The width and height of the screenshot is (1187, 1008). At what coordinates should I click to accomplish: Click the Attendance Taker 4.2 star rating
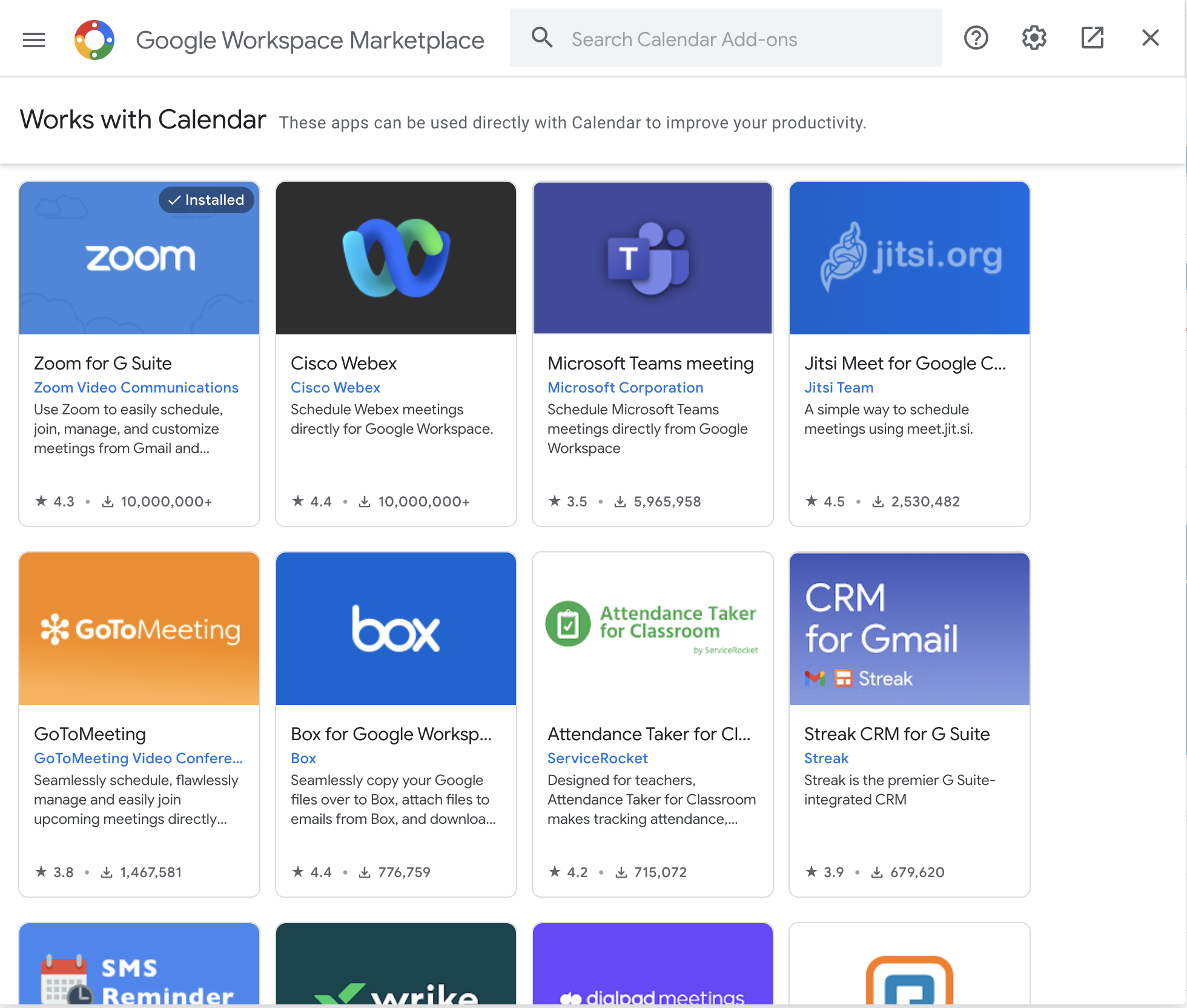[x=567, y=872]
